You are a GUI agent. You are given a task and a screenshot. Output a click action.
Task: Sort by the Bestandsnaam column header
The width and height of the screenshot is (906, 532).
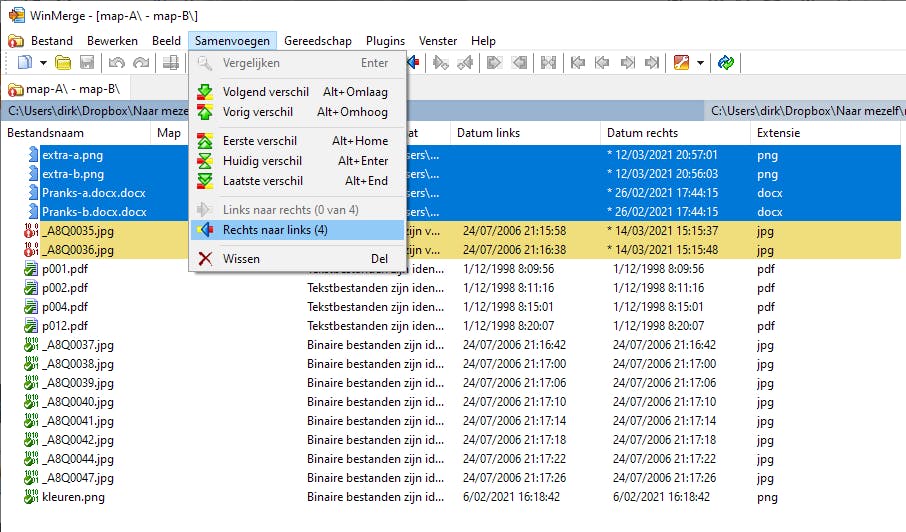(x=76, y=133)
